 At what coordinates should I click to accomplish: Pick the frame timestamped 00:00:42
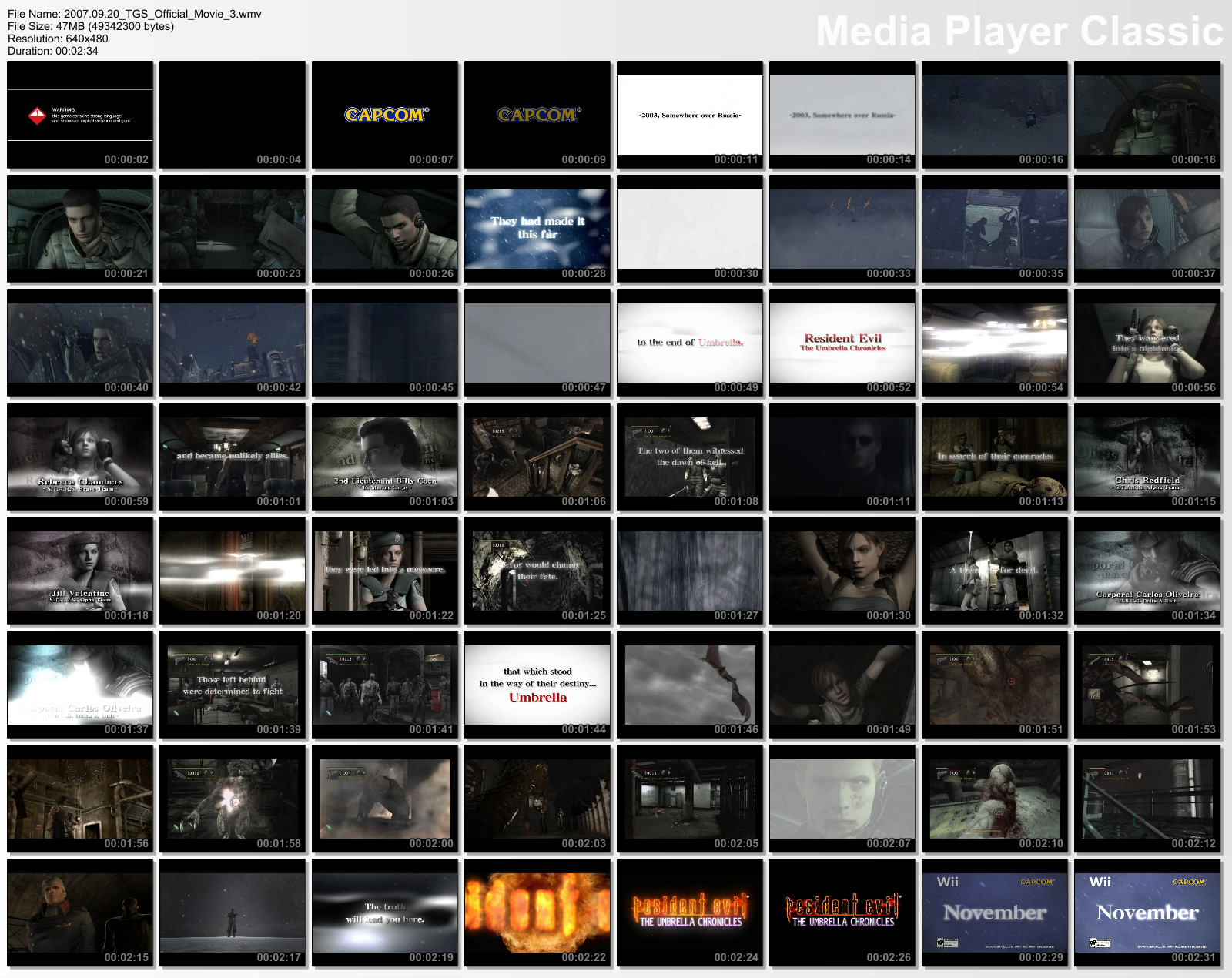tap(233, 343)
